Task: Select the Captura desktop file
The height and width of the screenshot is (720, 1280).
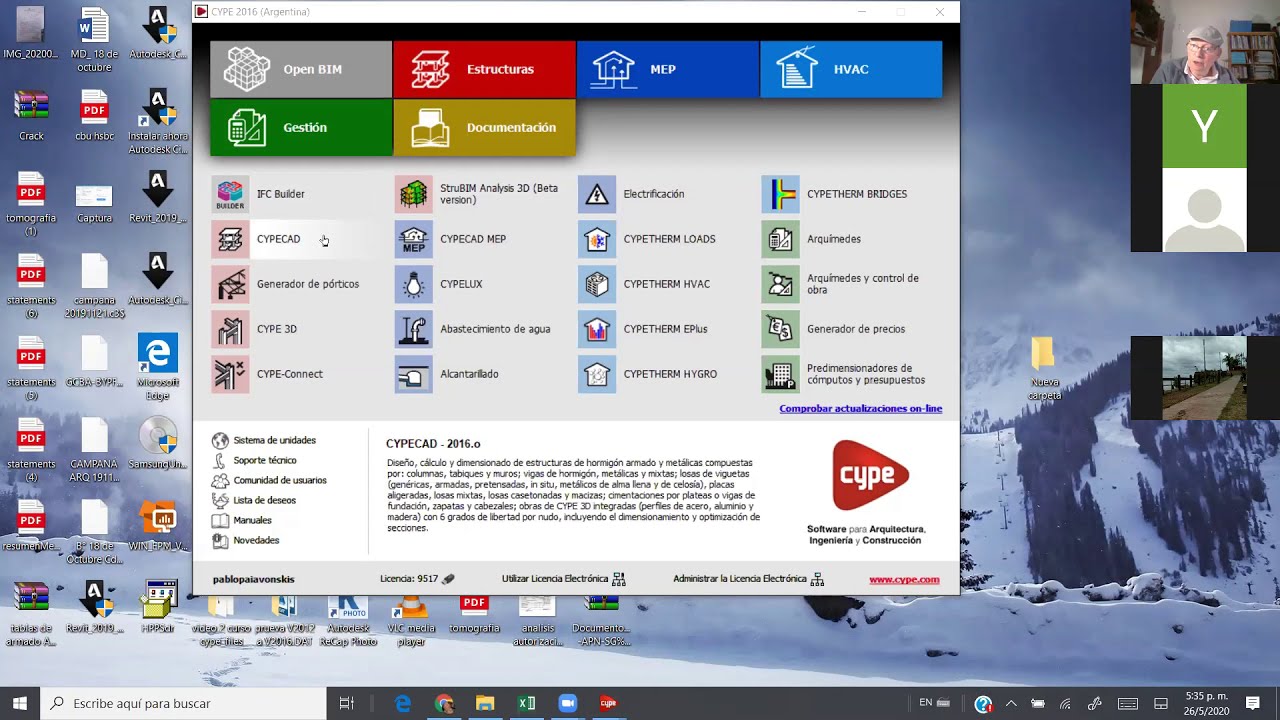Action: click(x=94, y=202)
